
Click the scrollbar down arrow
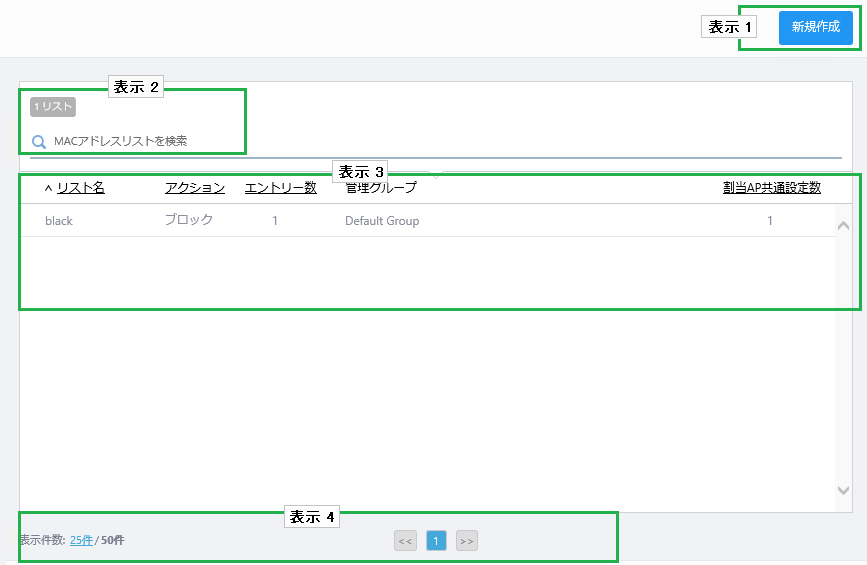[x=843, y=490]
